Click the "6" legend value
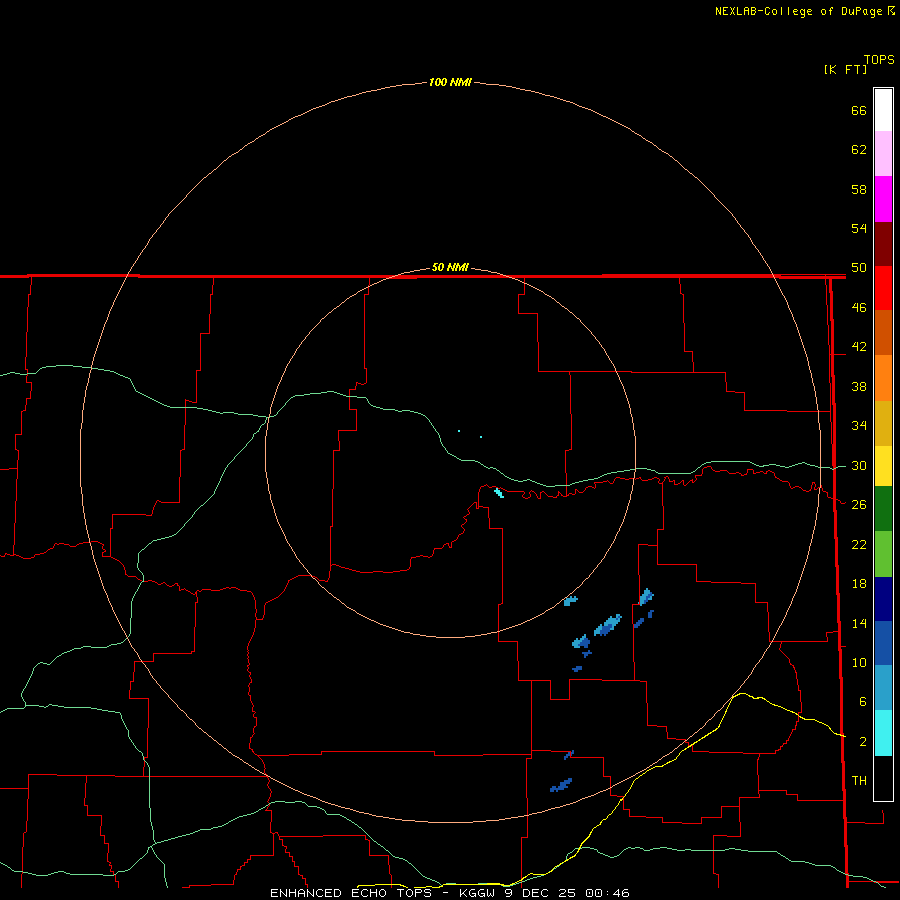Screen dimensions: 900x900 (863, 701)
